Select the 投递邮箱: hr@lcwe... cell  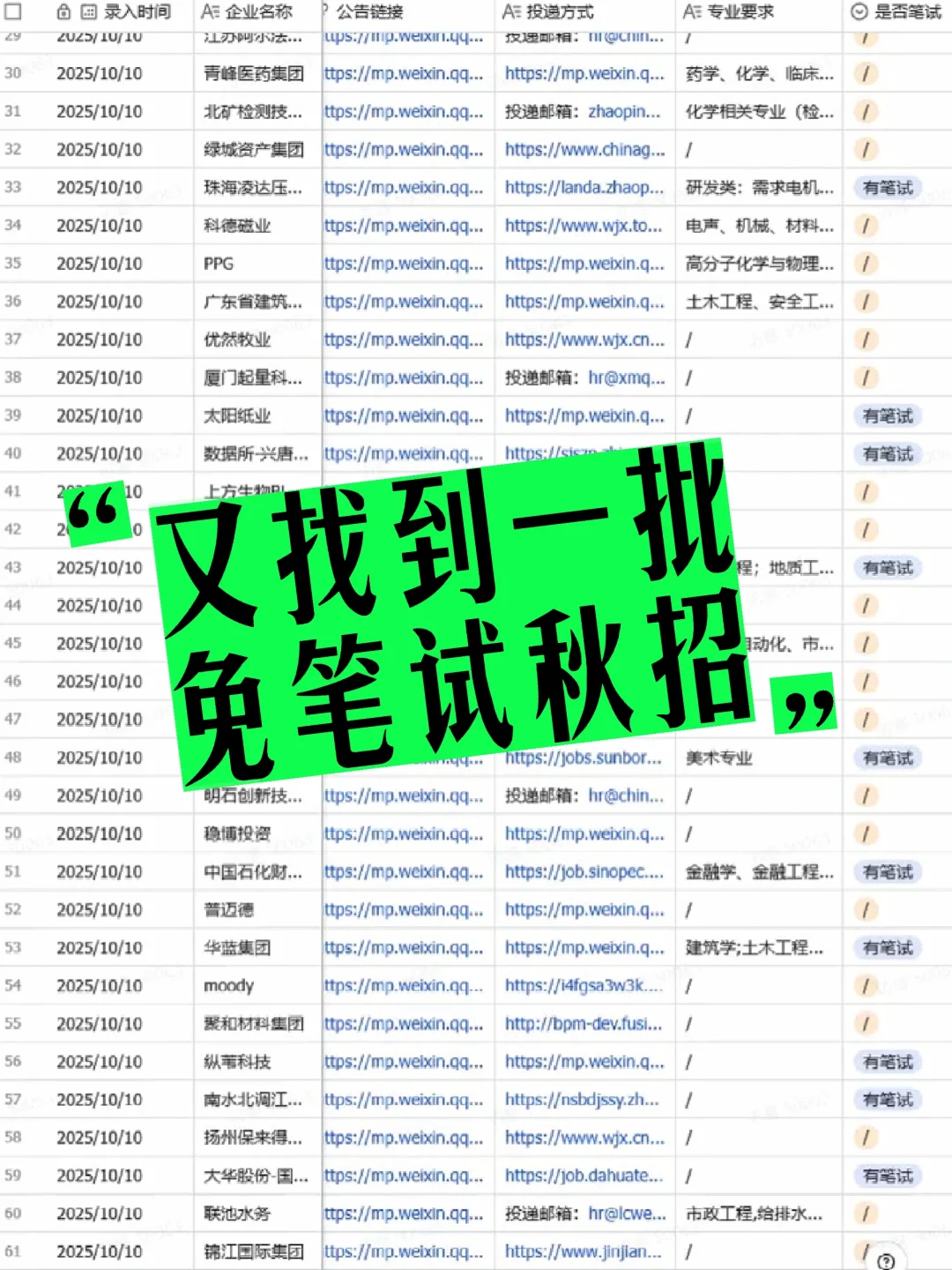point(584,1214)
